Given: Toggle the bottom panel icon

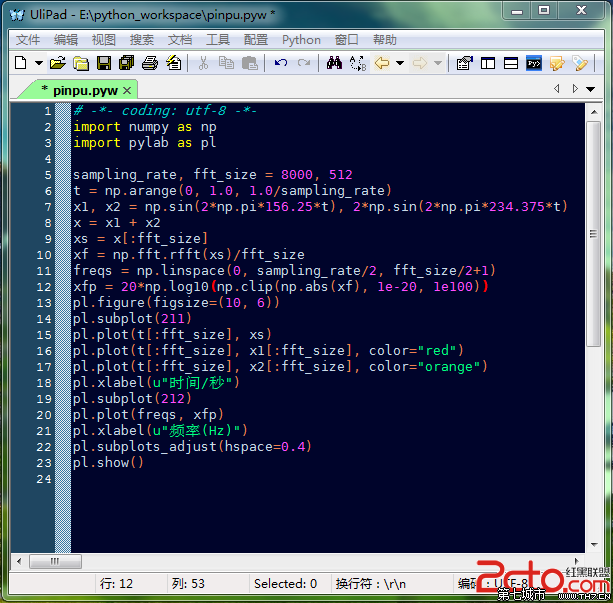Looking at the screenshot, I should pyautogui.click(x=511, y=63).
